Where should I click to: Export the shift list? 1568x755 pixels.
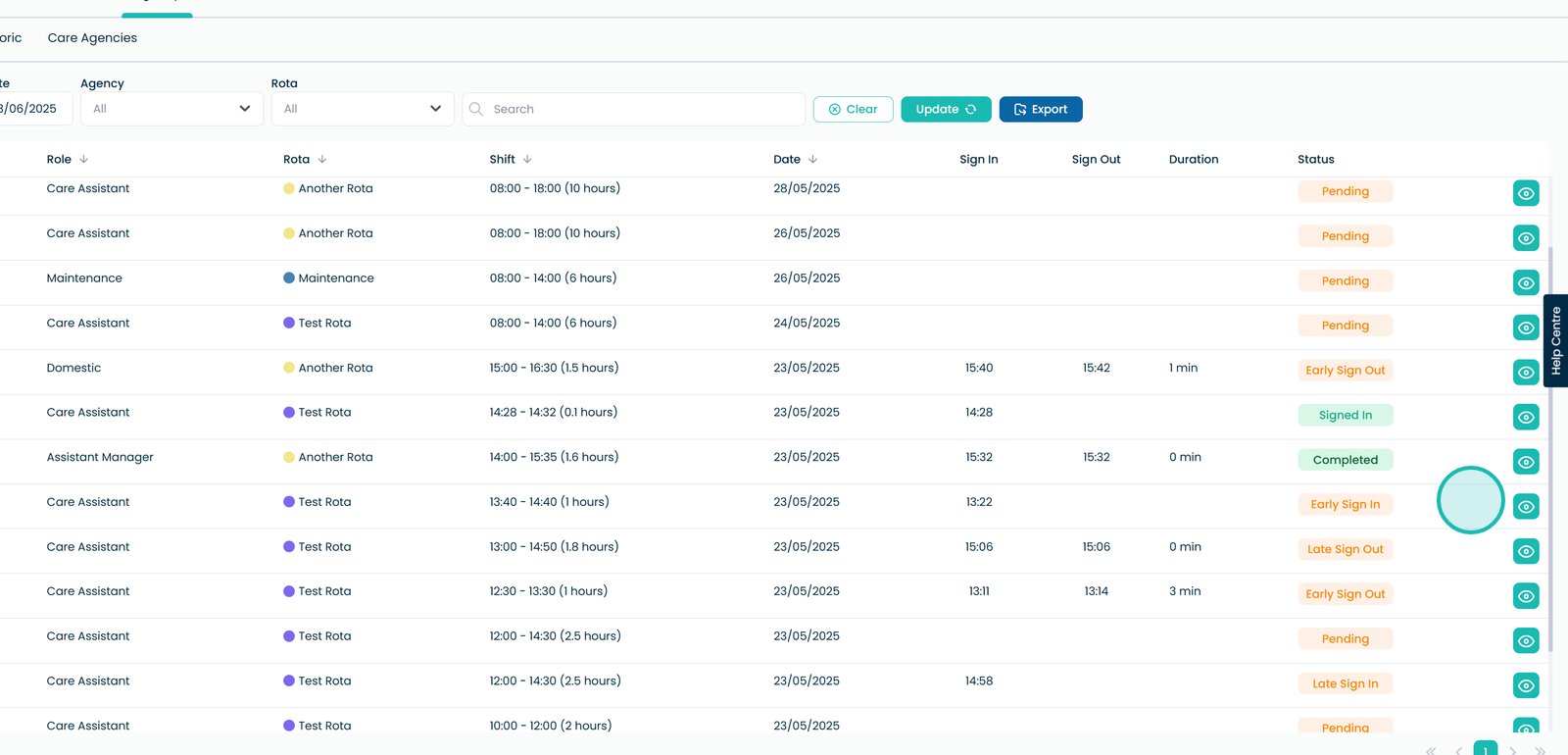point(1040,109)
